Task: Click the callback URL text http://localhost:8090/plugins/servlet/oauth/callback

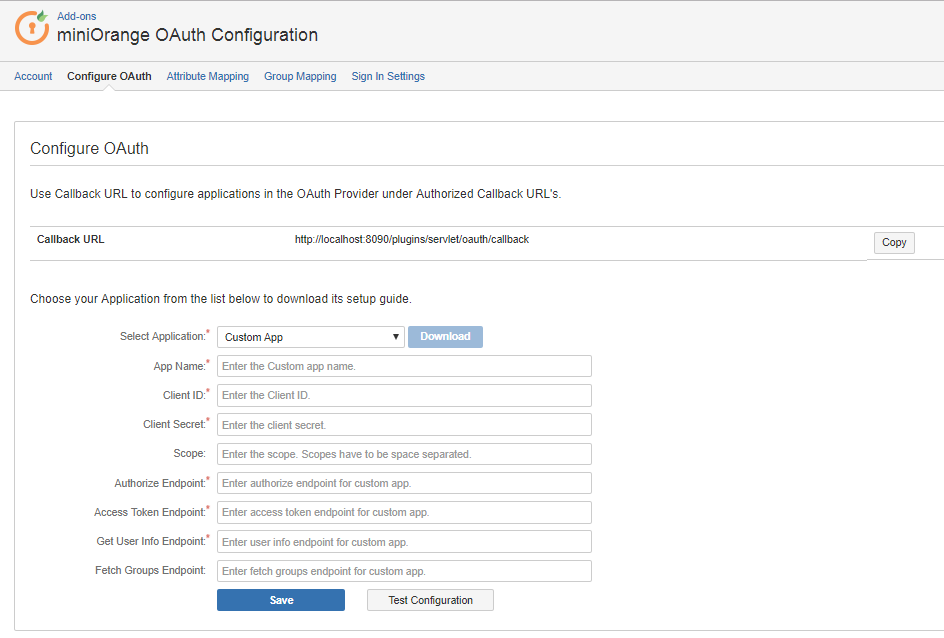Action: pos(412,240)
